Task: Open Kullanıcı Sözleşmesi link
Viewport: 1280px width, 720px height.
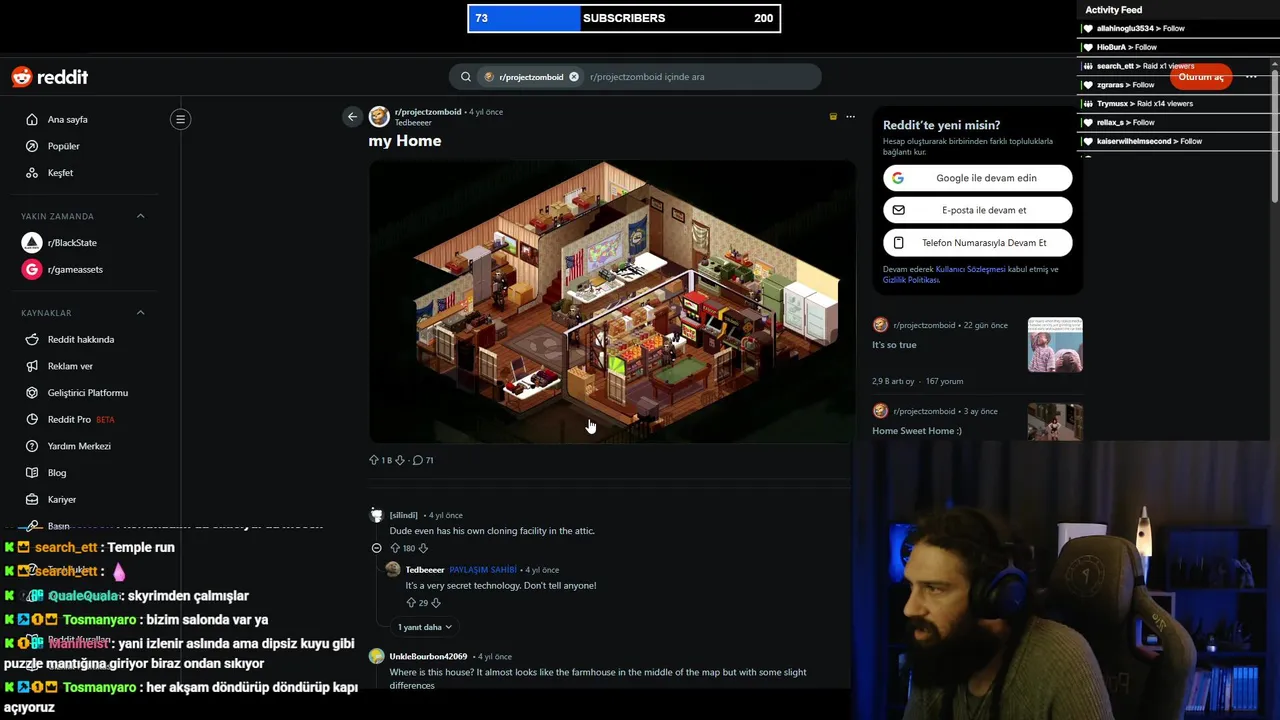Action: [x=970, y=269]
